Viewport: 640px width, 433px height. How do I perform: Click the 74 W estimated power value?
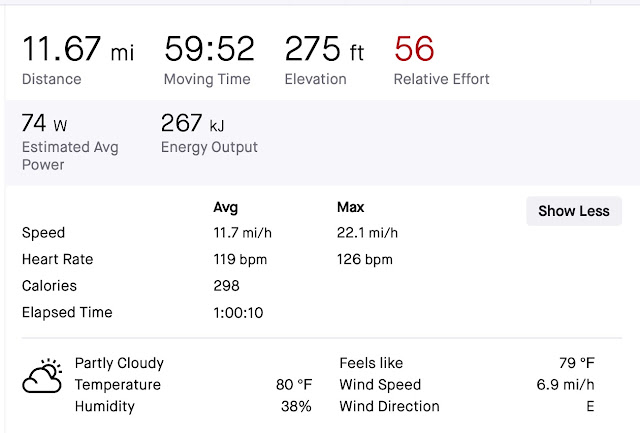tap(44, 123)
